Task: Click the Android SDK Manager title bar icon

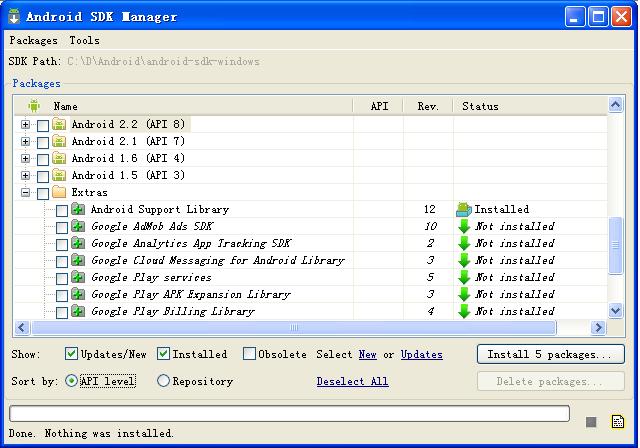Action: pos(14,16)
